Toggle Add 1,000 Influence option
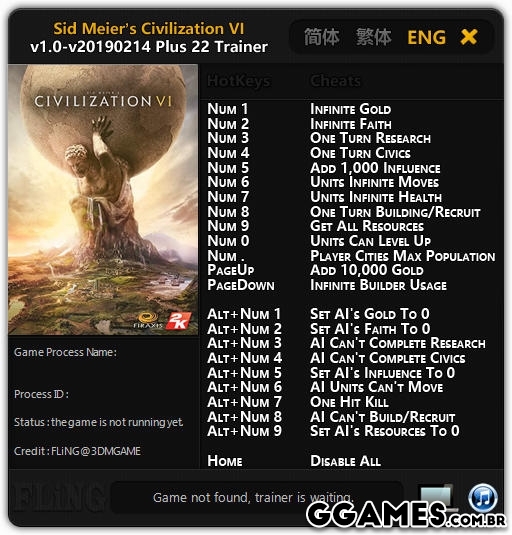This screenshot has width=512, height=535. [375, 168]
